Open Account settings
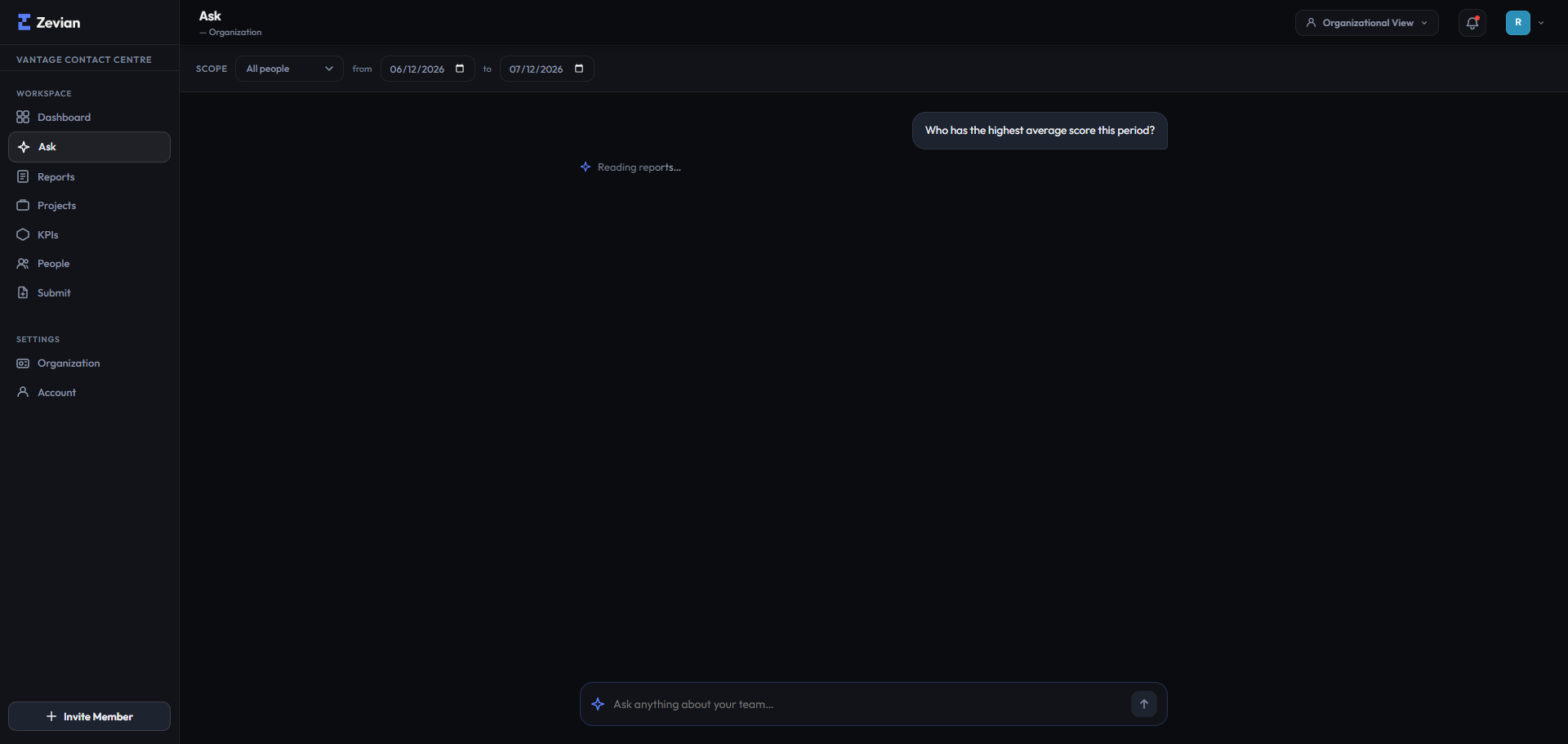Screen dimensions: 1568x744 [x=89, y=392]
